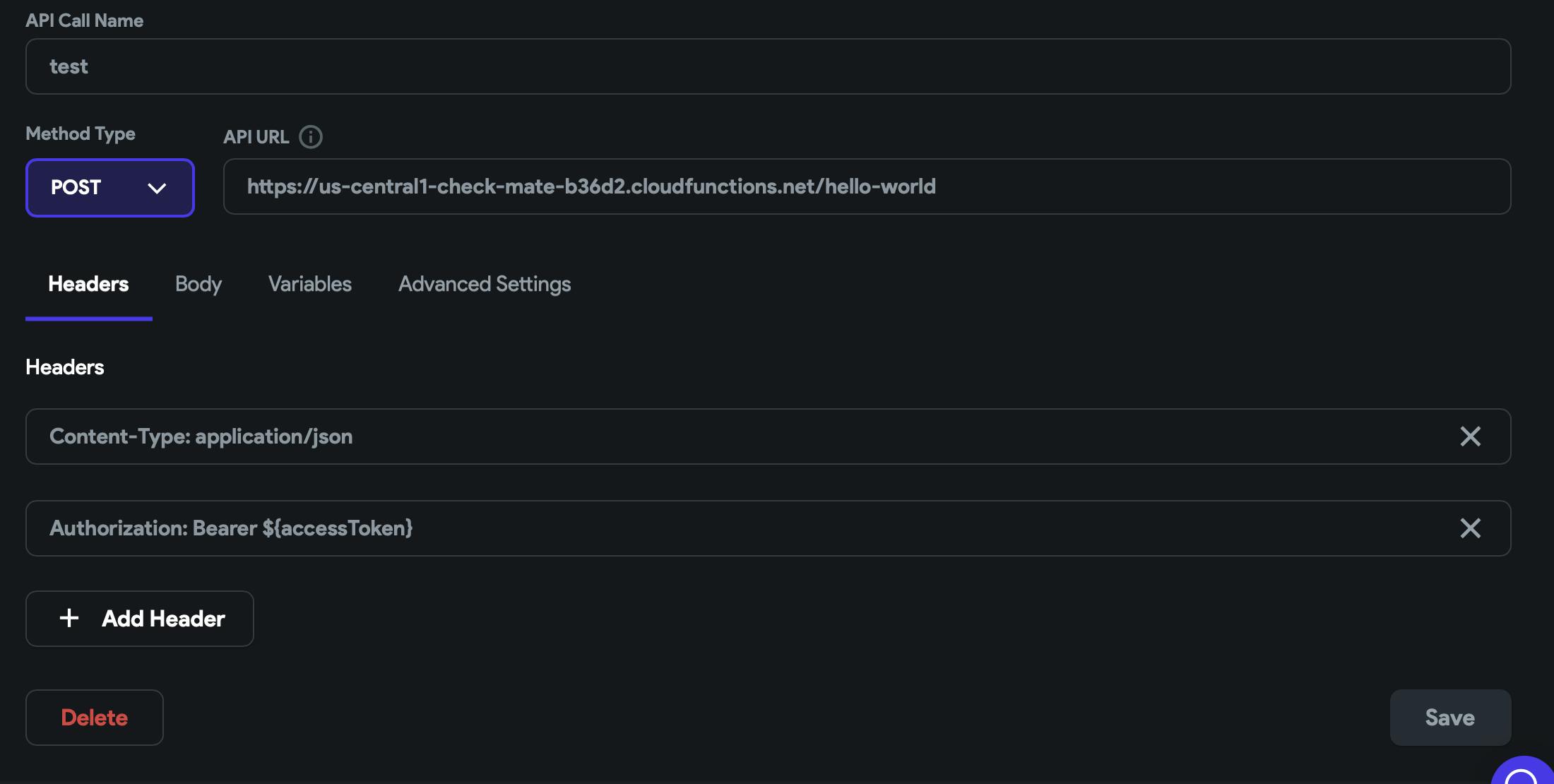Save the API call
This screenshot has height=784, width=1554.
pos(1449,718)
